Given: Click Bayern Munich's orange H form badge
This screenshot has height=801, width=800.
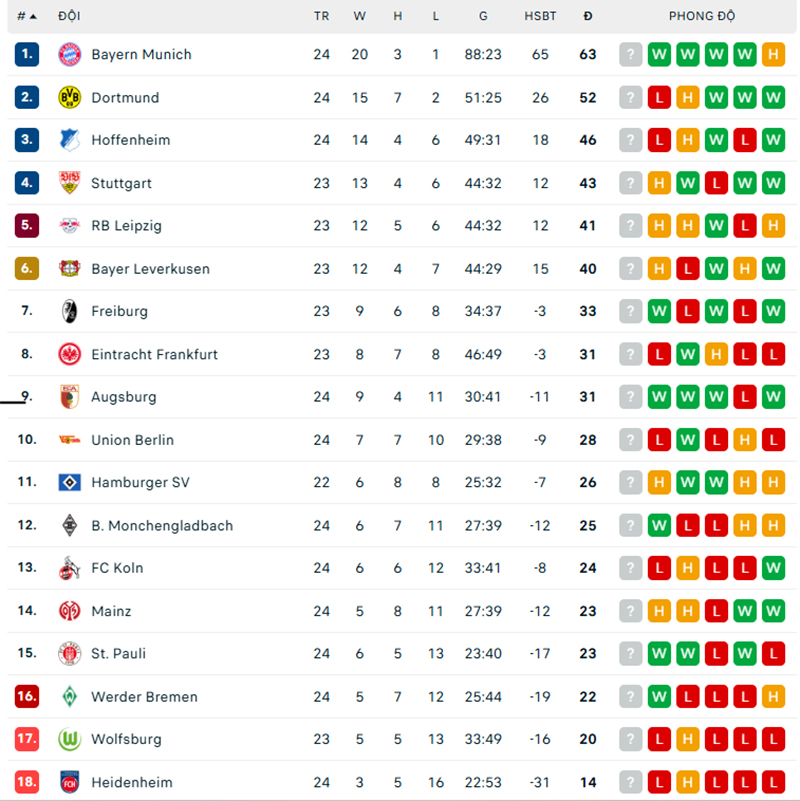Looking at the screenshot, I should click(x=773, y=55).
